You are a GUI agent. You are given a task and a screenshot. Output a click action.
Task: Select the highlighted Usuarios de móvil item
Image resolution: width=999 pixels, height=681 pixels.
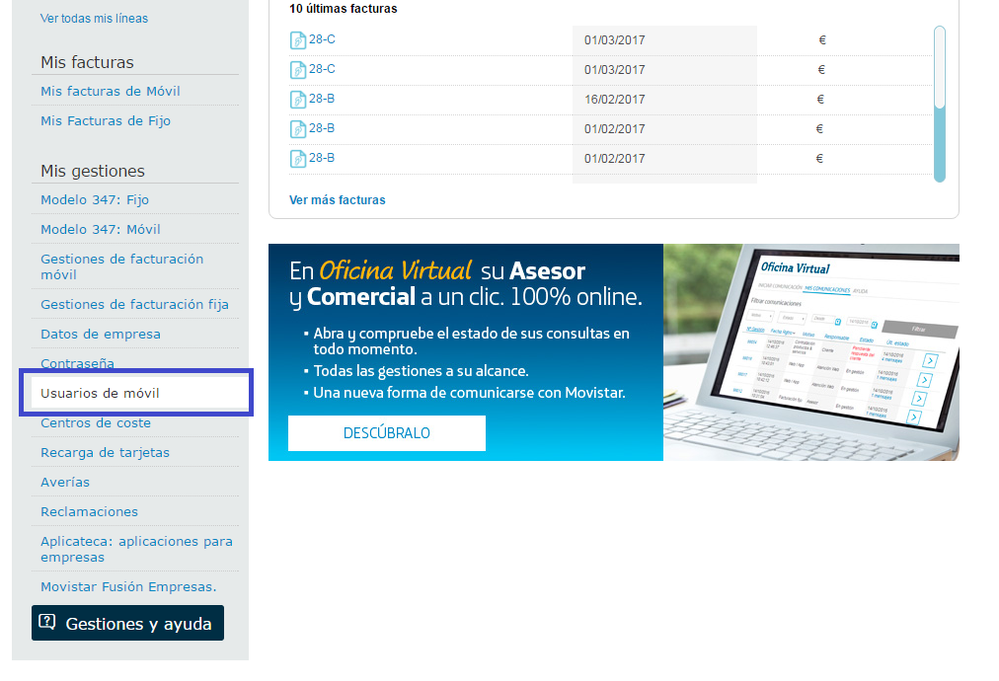pyautogui.click(x=100, y=393)
